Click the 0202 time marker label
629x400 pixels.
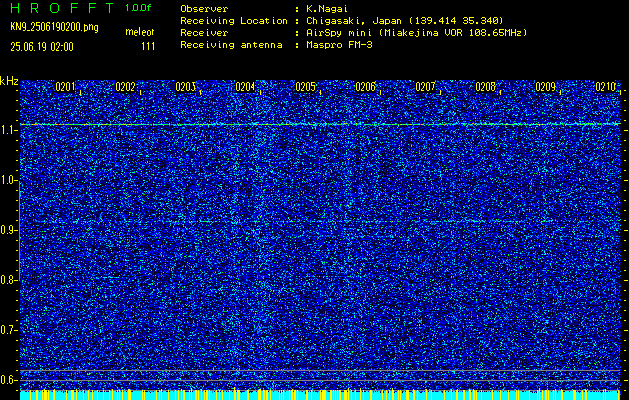click(x=125, y=87)
